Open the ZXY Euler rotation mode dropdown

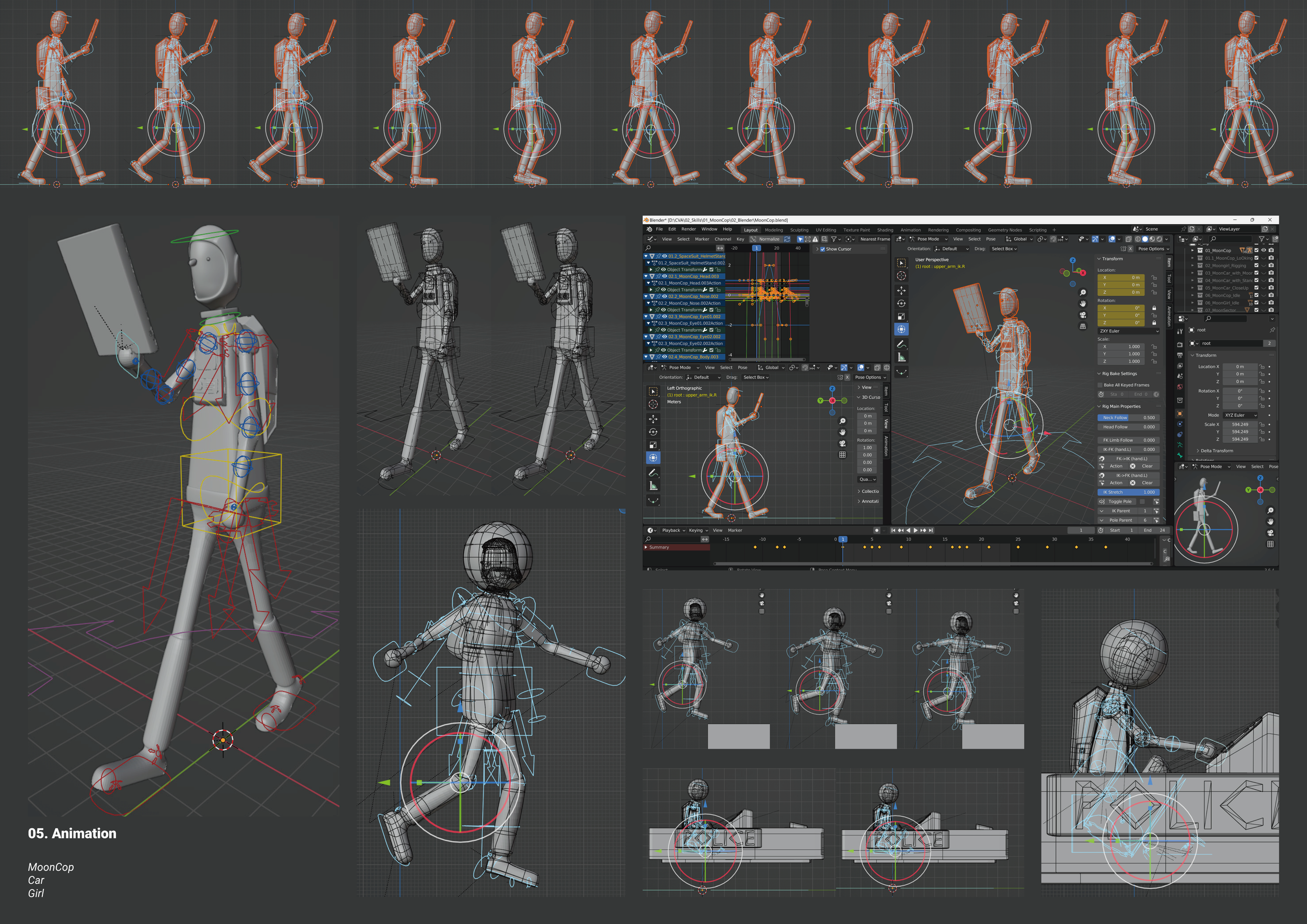(x=1128, y=331)
